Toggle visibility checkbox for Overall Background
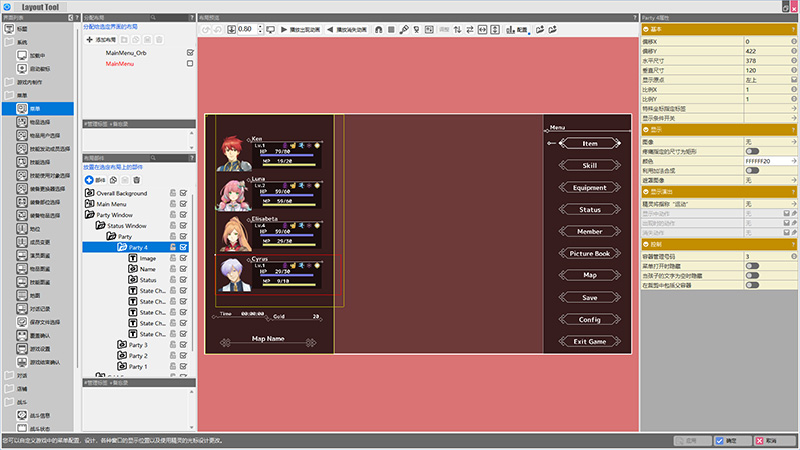 (x=184, y=193)
